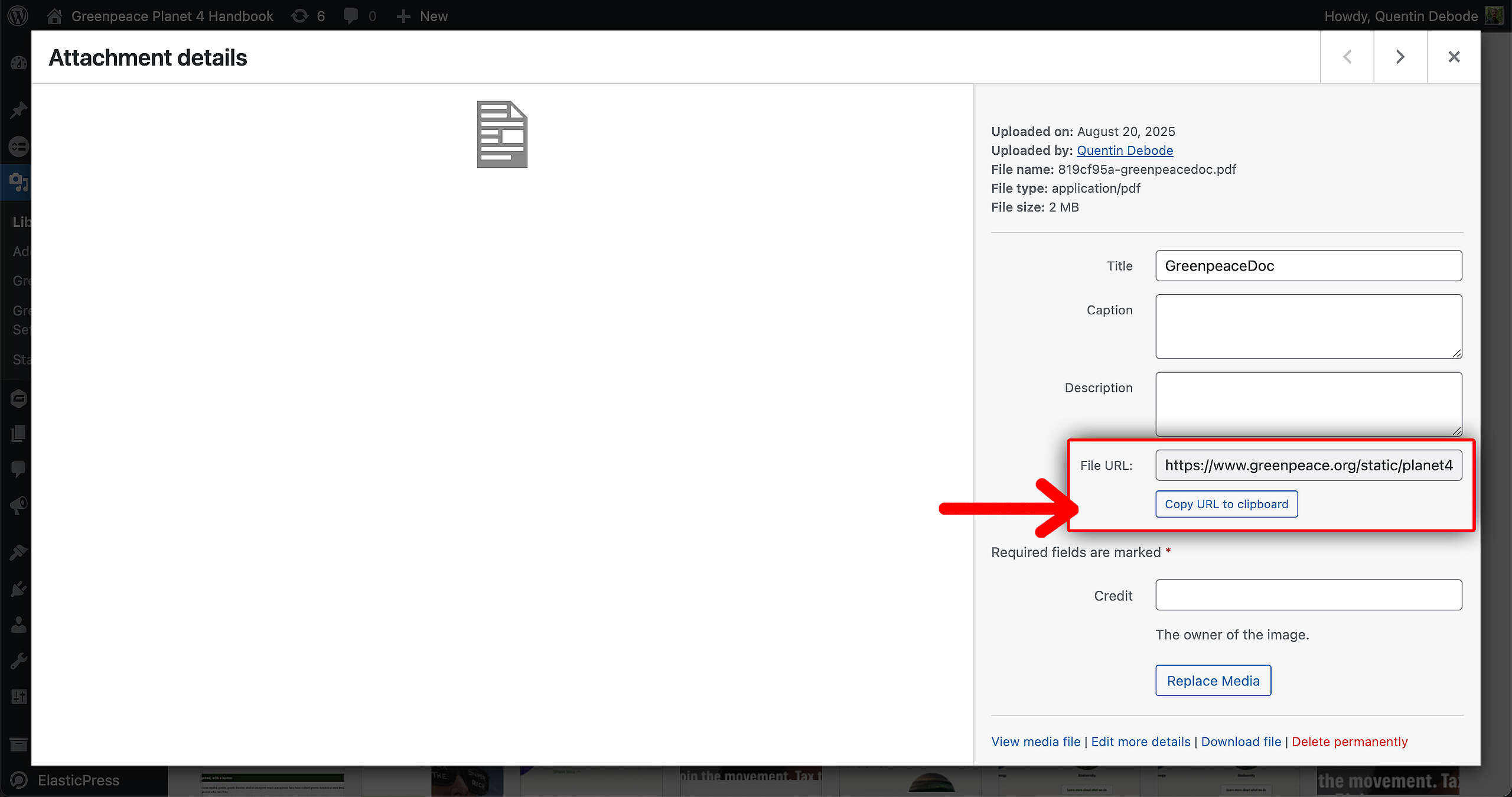Open the WordPress logo menu
1512x797 pixels.
click(18, 16)
